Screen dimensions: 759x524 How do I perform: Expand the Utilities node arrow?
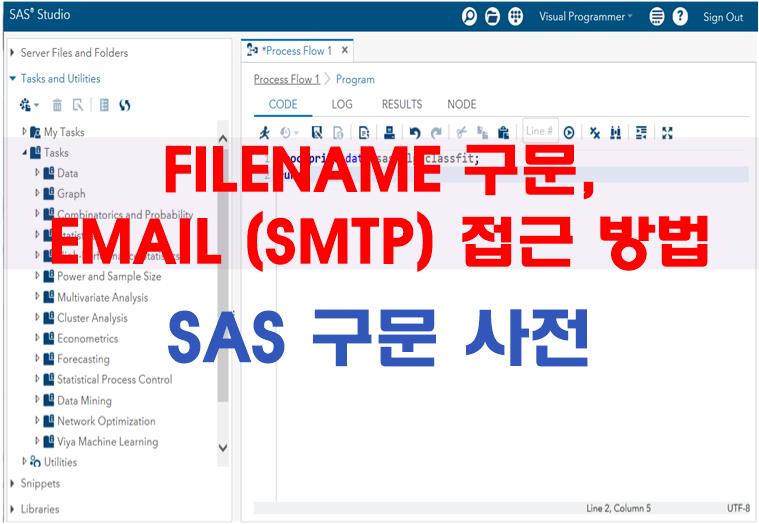pyautogui.click(x=24, y=461)
